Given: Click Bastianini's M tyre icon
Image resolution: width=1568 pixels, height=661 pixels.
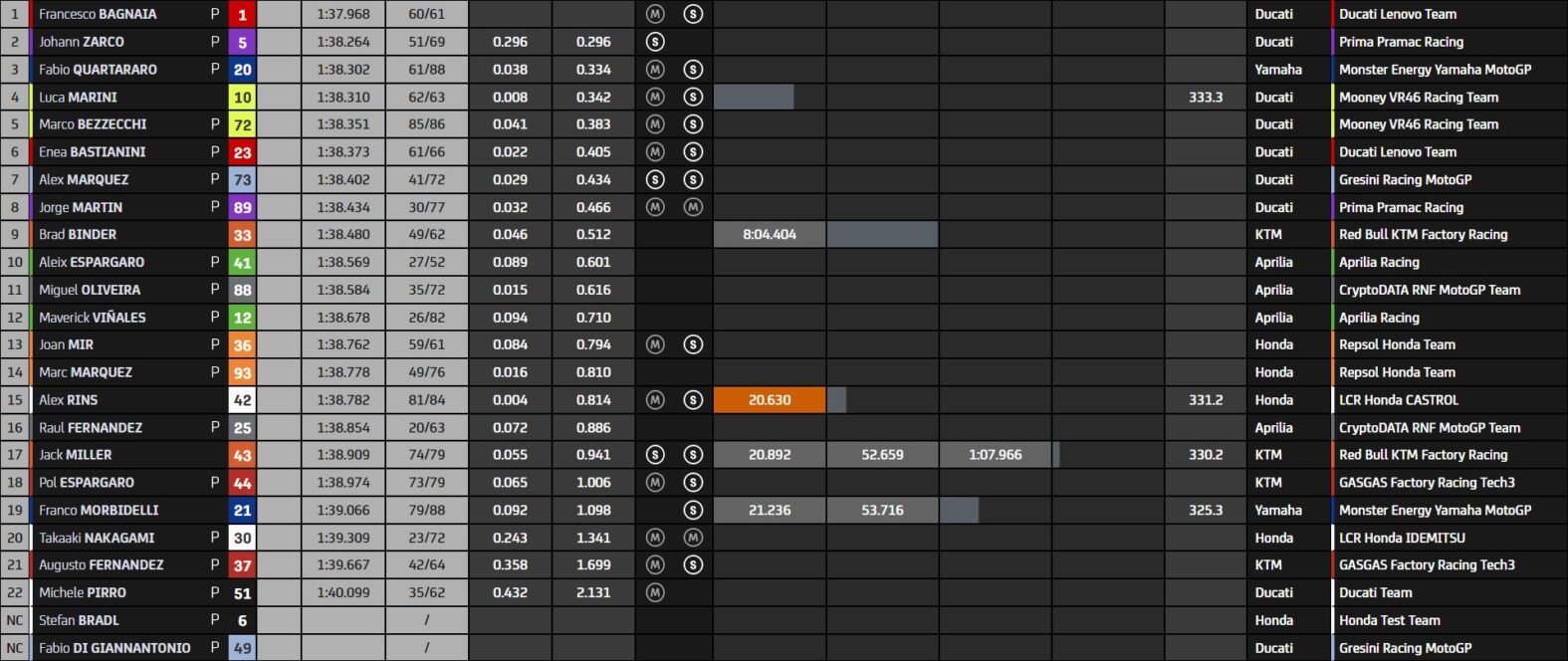Looking at the screenshot, I should [655, 152].
